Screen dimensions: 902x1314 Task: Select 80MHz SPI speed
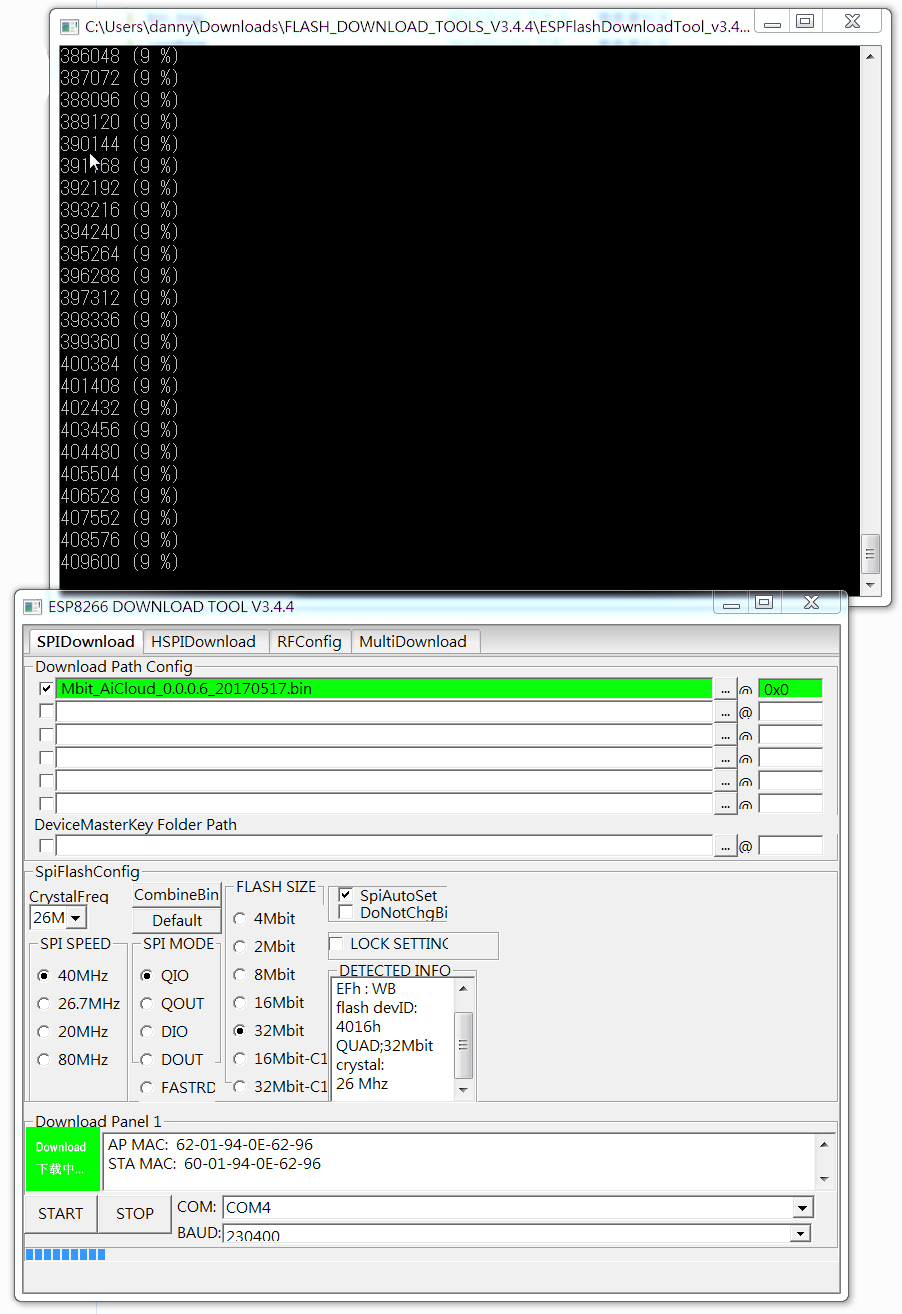[x=44, y=1059]
